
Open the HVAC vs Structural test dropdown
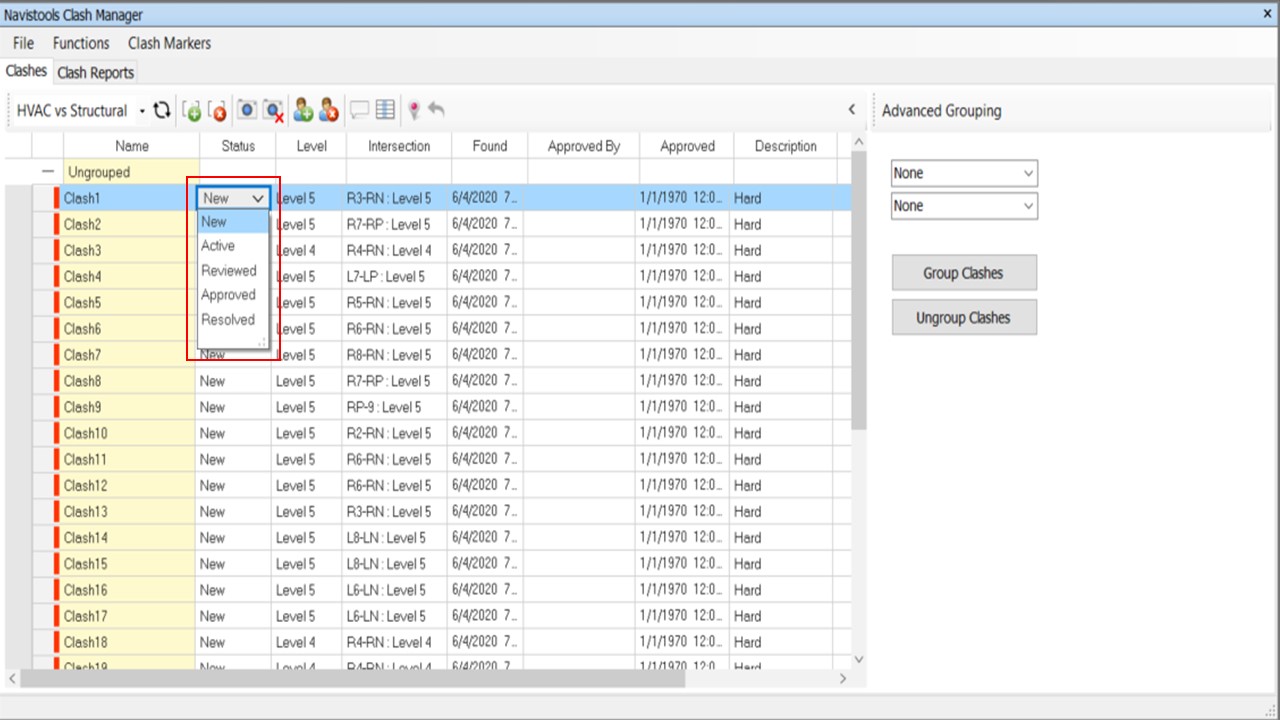click(x=142, y=111)
